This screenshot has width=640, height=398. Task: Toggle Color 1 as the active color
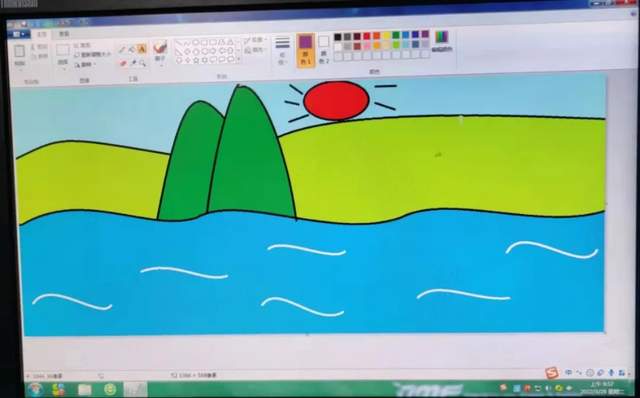[305, 50]
